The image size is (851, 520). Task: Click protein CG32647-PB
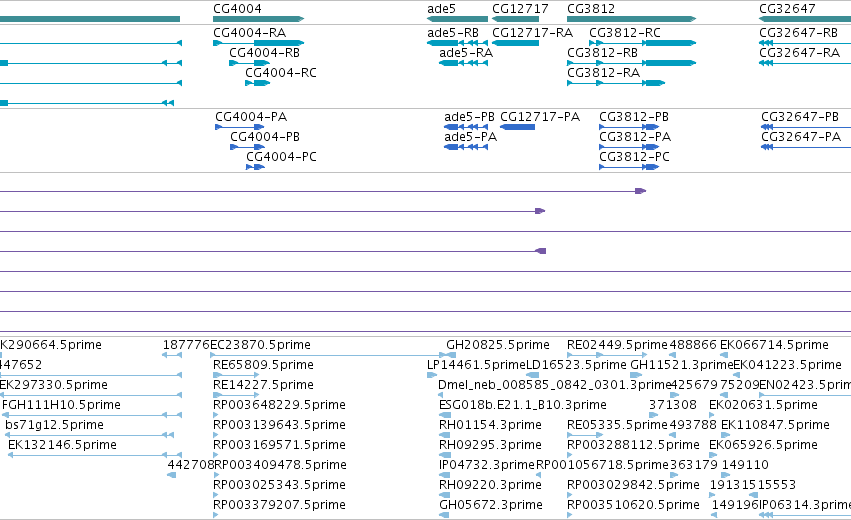[x=799, y=117]
